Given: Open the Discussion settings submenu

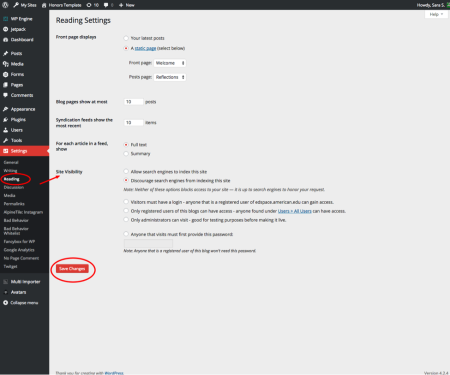Looking at the screenshot, I should click(x=14, y=187).
